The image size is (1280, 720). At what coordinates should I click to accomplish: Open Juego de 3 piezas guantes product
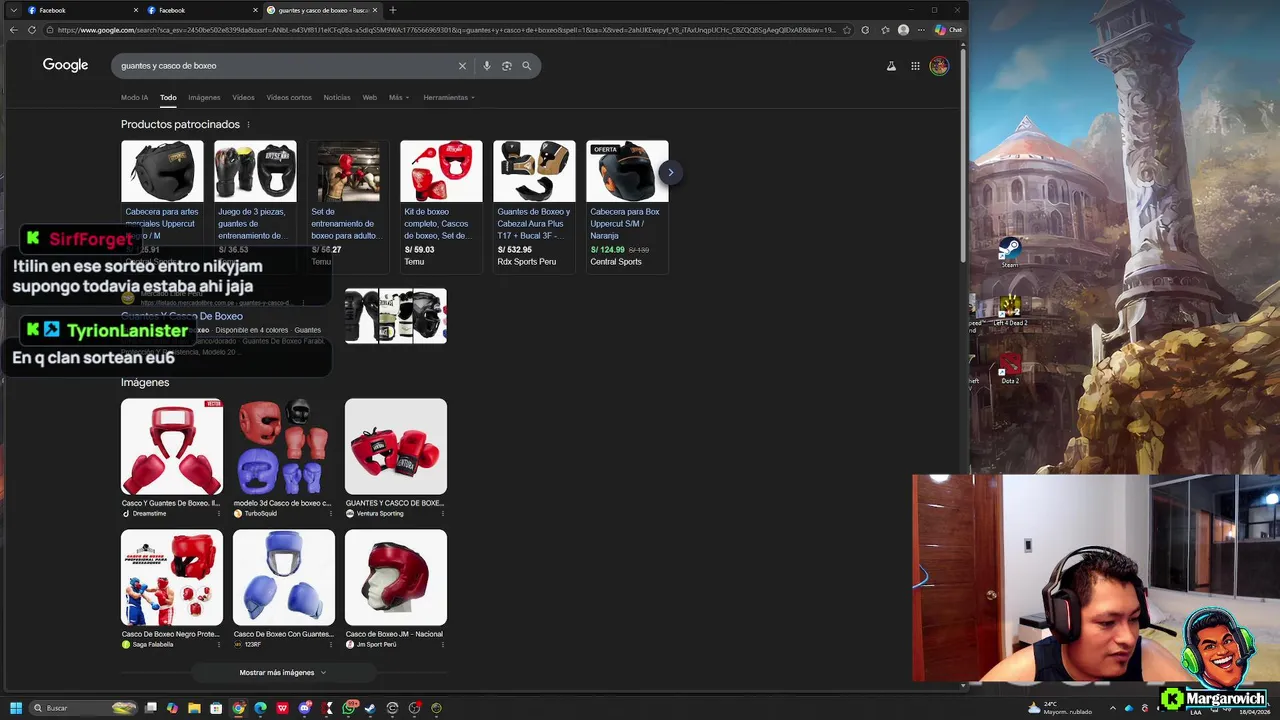pos(255,206)
